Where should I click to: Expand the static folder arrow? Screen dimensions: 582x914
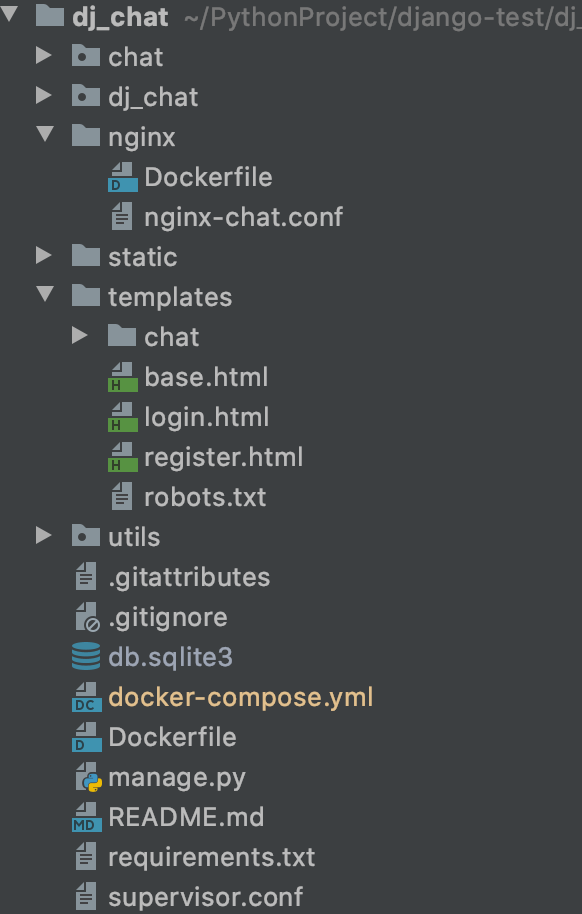click(x=44, y=256)
